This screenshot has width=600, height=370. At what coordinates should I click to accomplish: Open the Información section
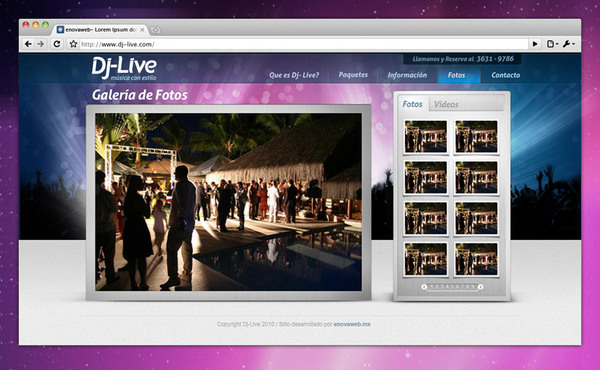pyautogui.click(x=407, y=75)
